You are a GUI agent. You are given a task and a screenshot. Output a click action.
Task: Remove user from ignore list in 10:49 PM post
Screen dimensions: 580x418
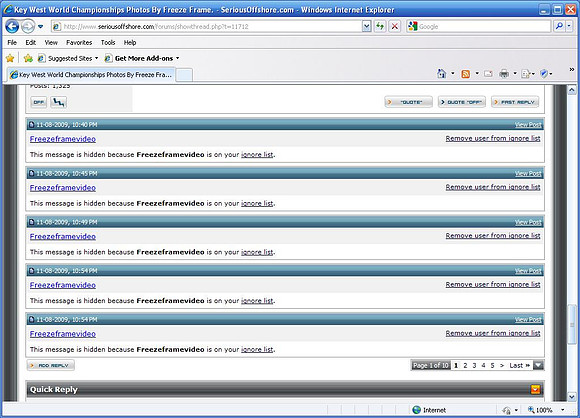(x=493, y=236)
